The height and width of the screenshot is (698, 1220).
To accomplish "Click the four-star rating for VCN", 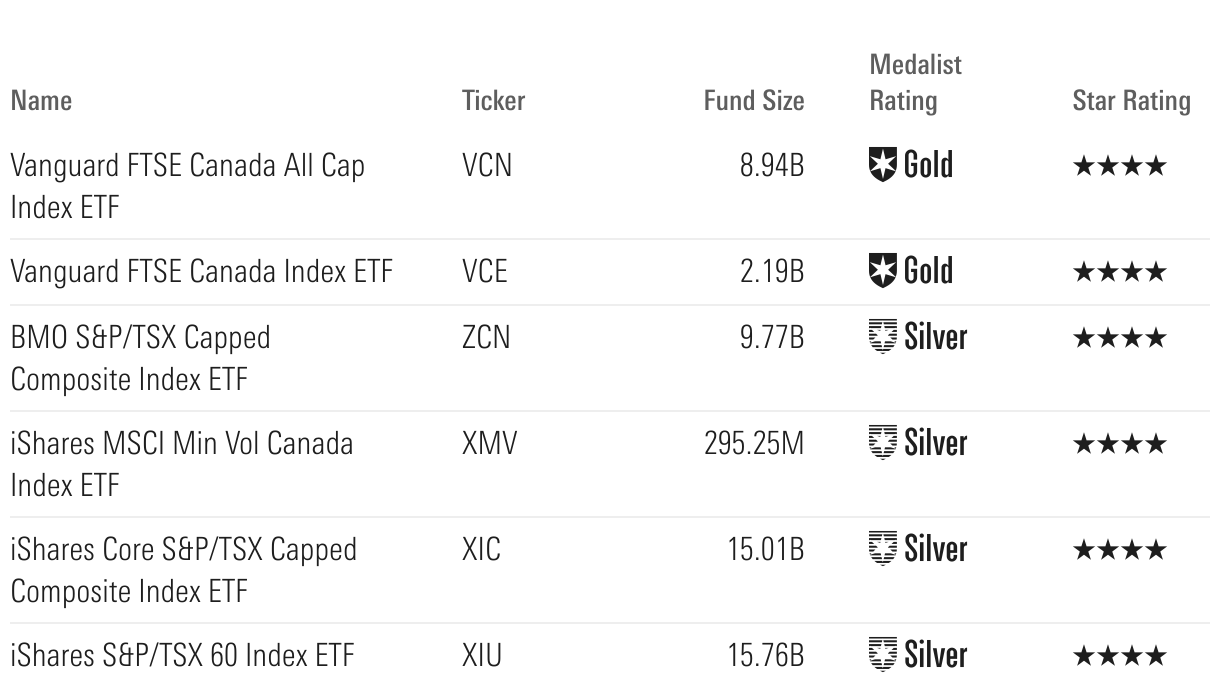I will point(1119,166).
